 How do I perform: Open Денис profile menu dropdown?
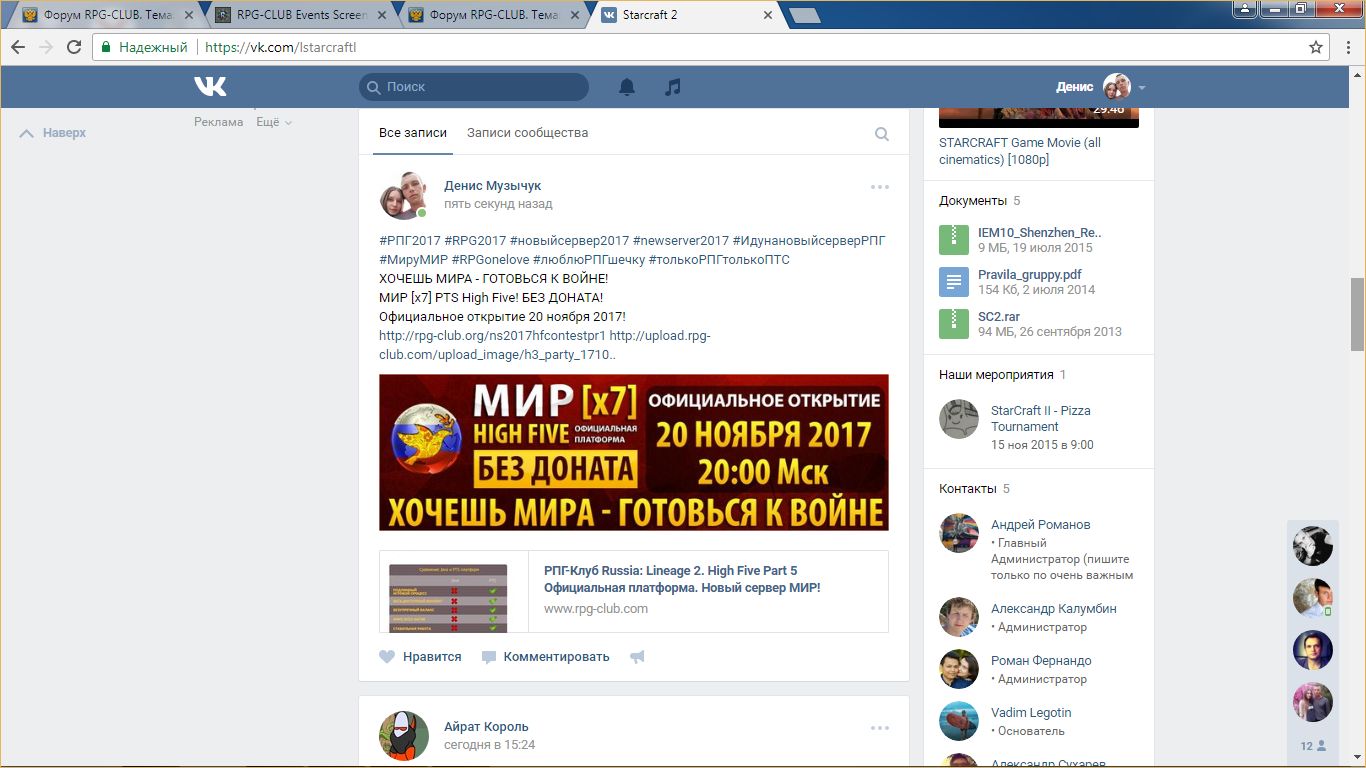[1141, 88]
